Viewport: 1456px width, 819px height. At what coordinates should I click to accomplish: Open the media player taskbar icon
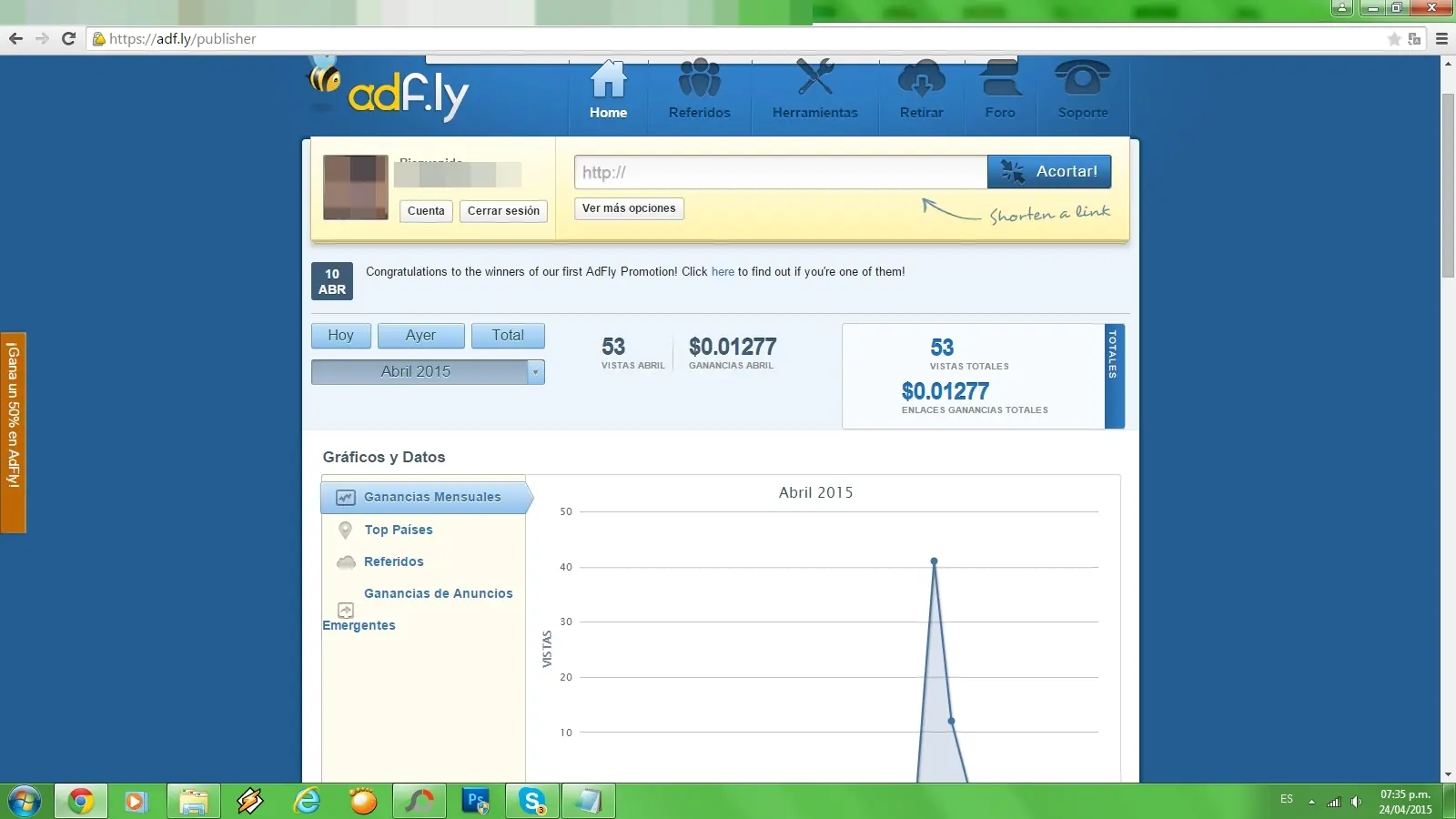(136, 802)
